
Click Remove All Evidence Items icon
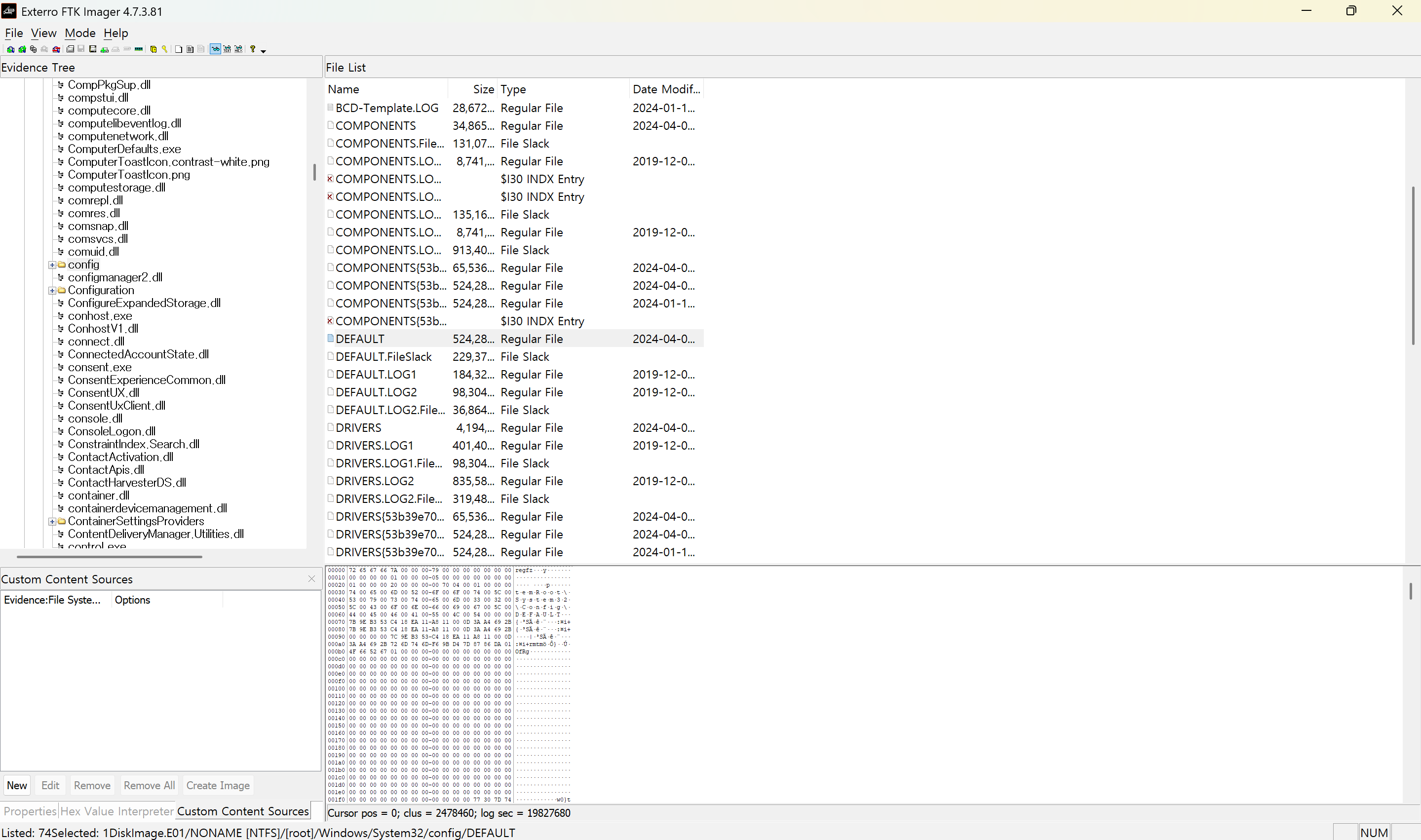coord(56,49)
